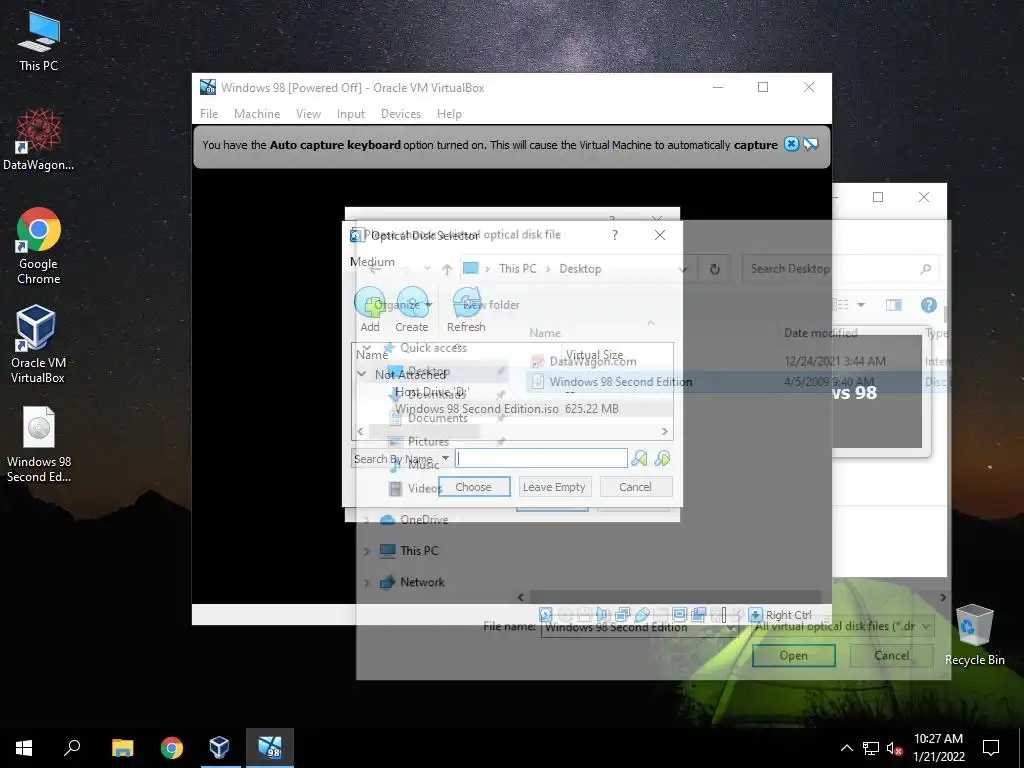Select the Windows 98 Second Edition ISO desktop file
The height and width of the screenshot is (768, 1024).
[x=39, y=444]
